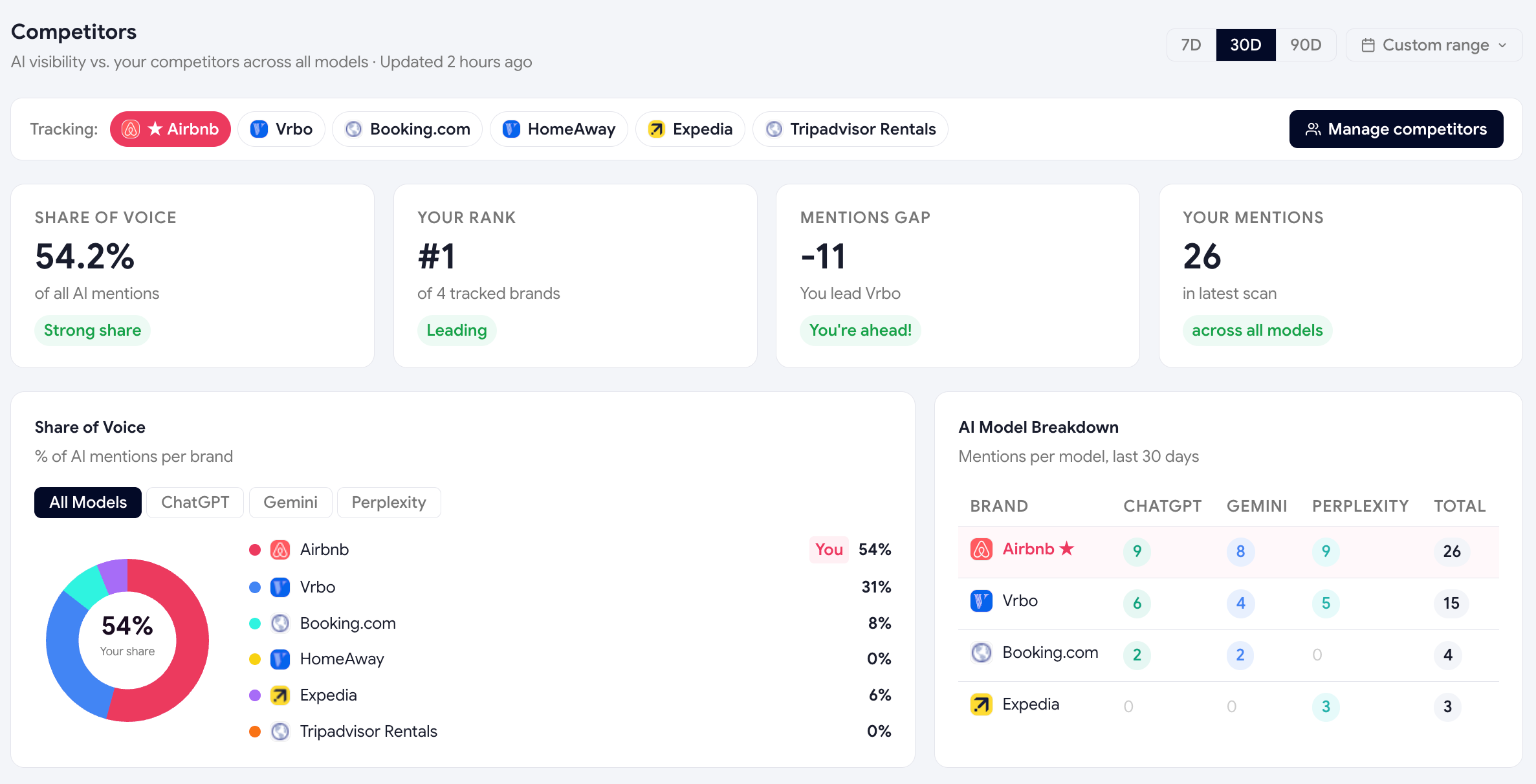Click the Booking.com globe icon in tracking bar
The image size is (1536, 784).
353,129
